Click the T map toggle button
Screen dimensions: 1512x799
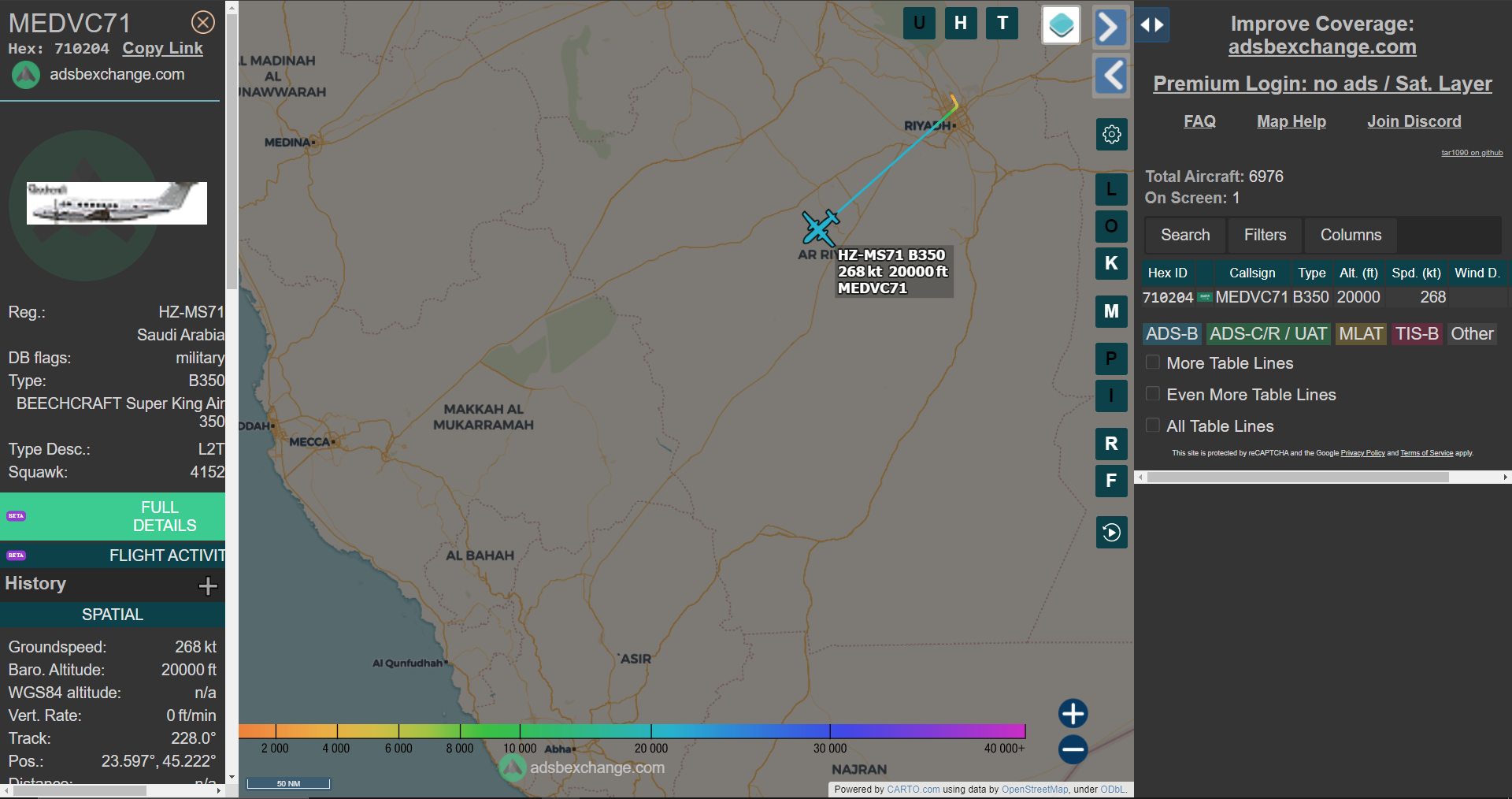click(x=1002, y=23)
